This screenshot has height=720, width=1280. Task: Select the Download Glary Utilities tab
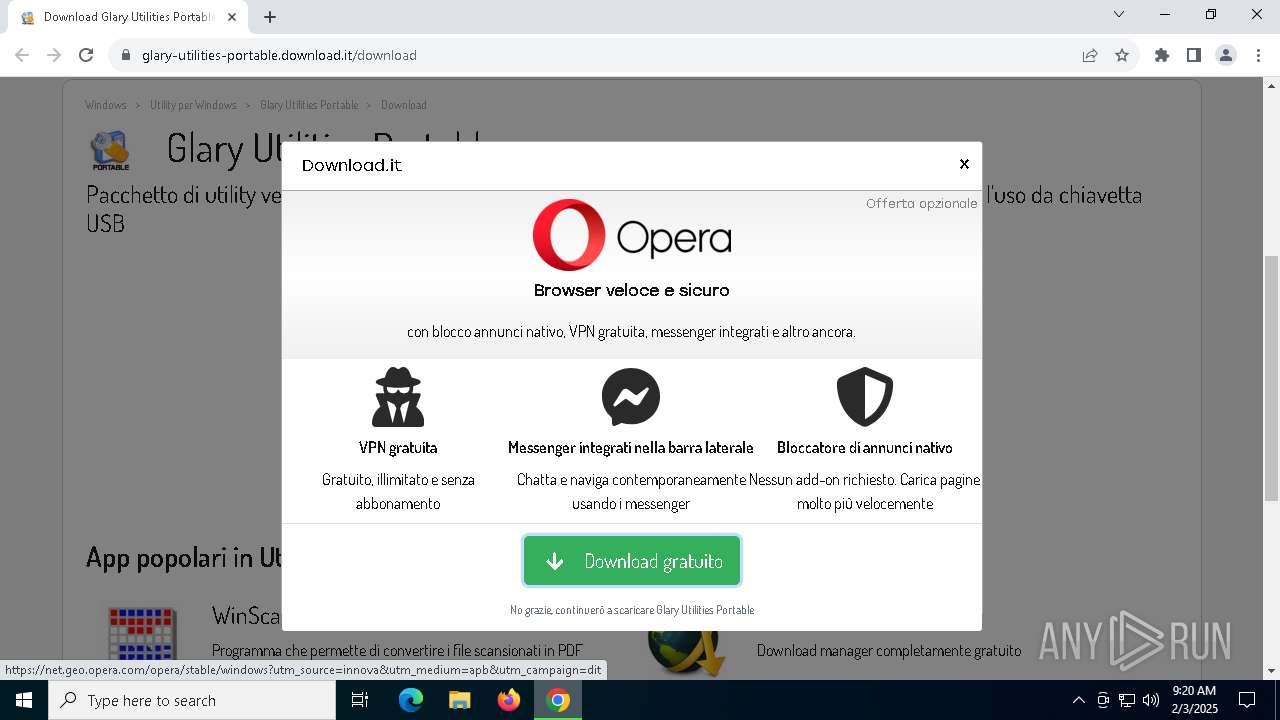pyautogui.click(x=128, y=17)
